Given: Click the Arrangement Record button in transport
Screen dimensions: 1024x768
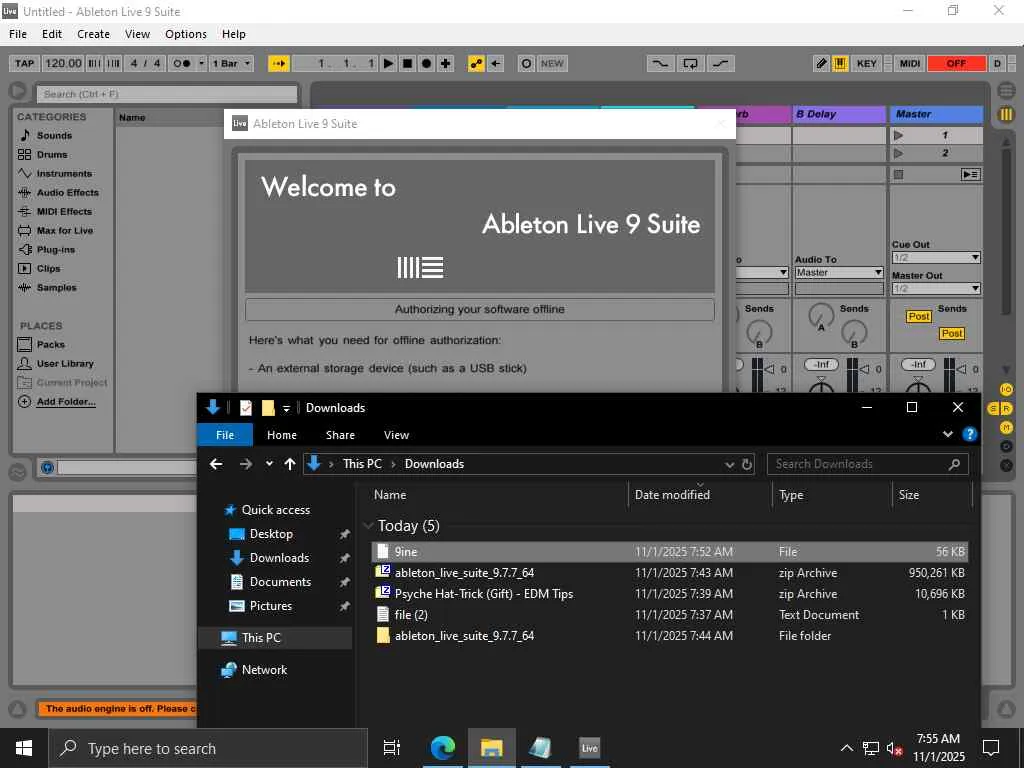Looking at the screenshot, I should pyautogui.click(x=426, y=63).
